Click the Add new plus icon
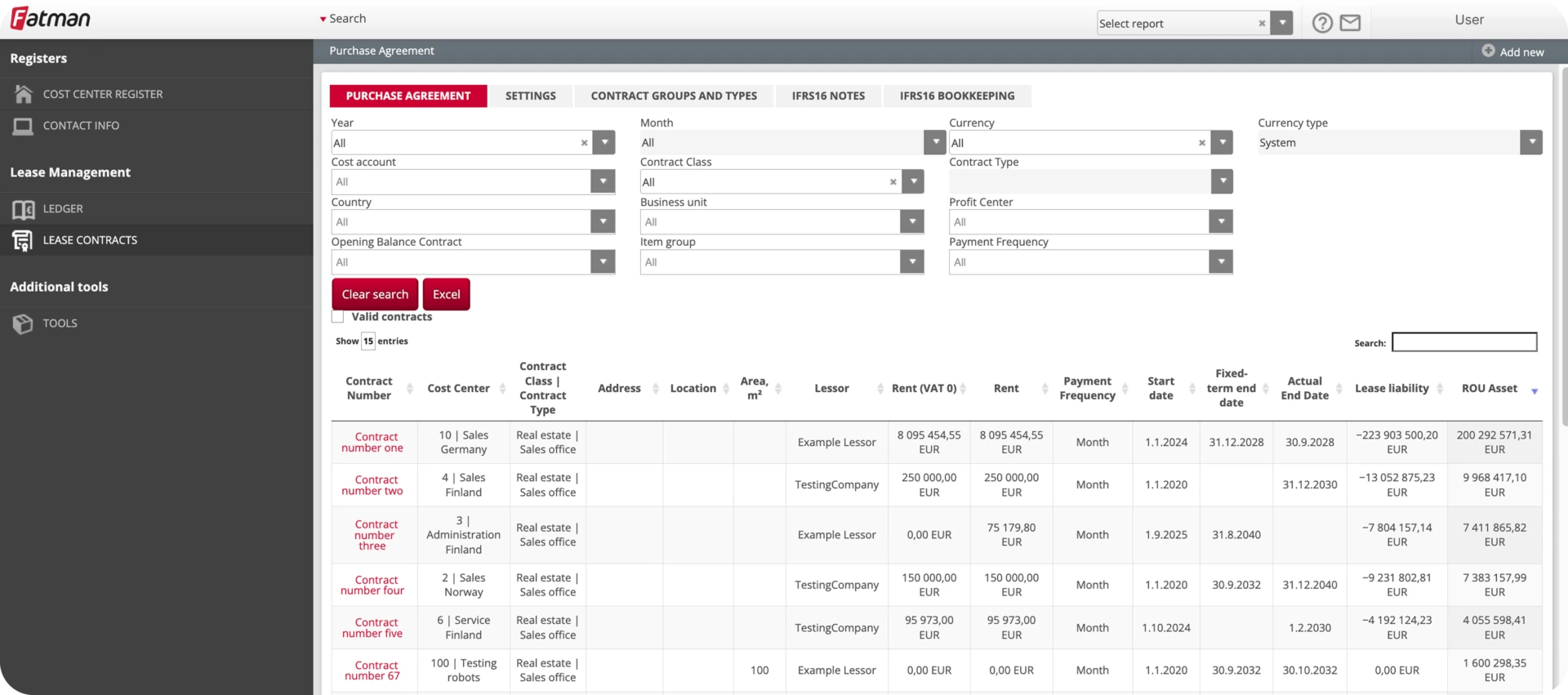Image resolution: width=1568 pixels, height=695 pixels. click(x=1488, y=51)
